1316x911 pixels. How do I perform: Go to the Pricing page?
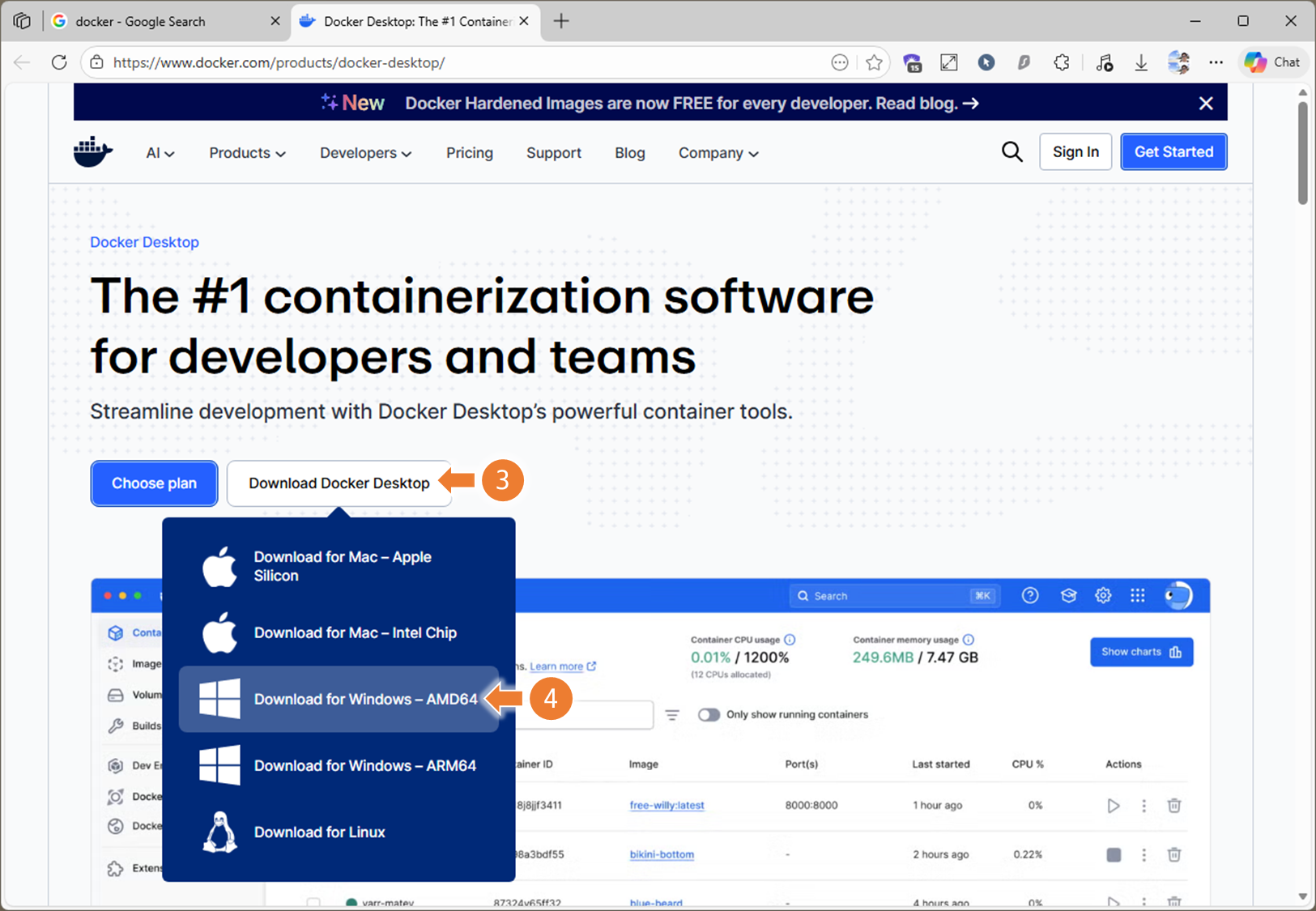(470, 152)
